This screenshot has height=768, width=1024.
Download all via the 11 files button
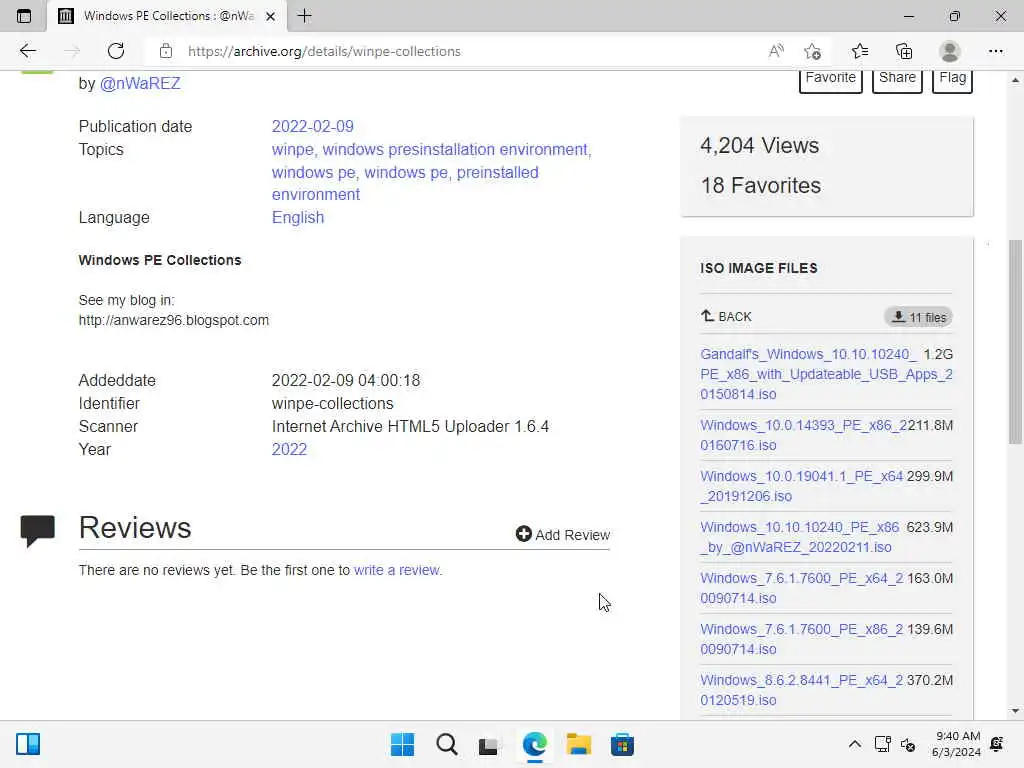(x=918, y=317)
